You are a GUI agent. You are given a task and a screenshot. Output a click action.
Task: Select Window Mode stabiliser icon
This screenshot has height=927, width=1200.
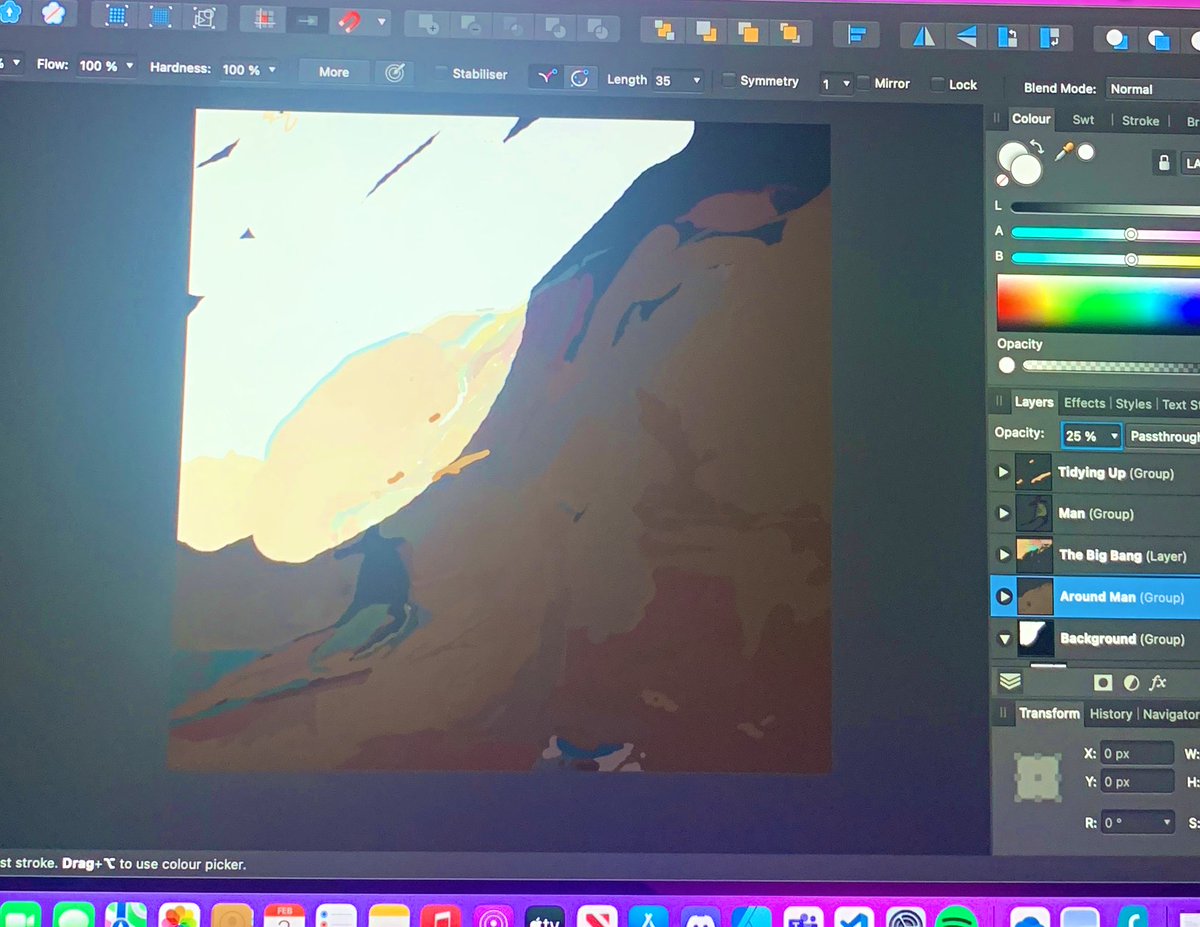(x=580, y=78)
